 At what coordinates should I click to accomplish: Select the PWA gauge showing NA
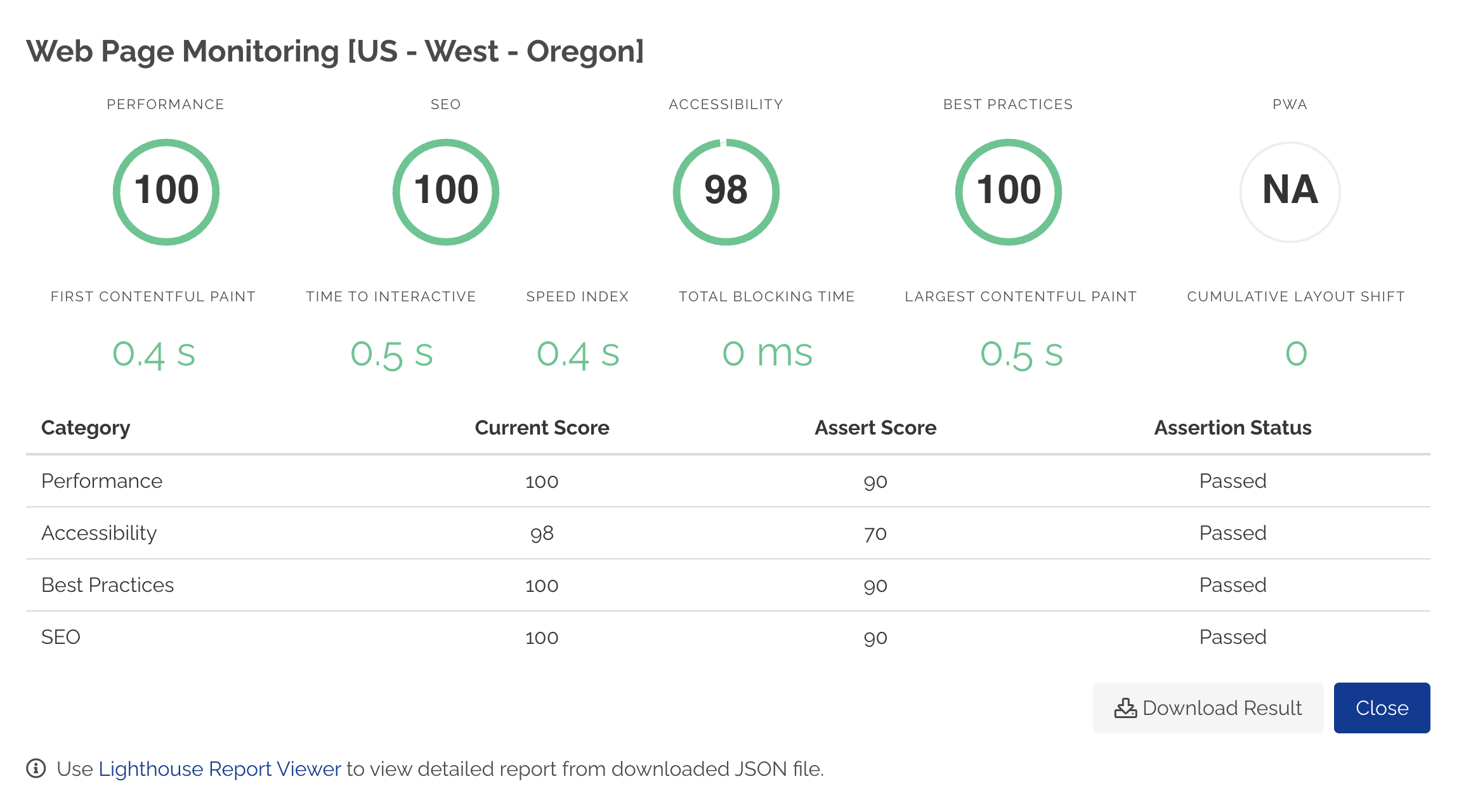[1288, 191]
